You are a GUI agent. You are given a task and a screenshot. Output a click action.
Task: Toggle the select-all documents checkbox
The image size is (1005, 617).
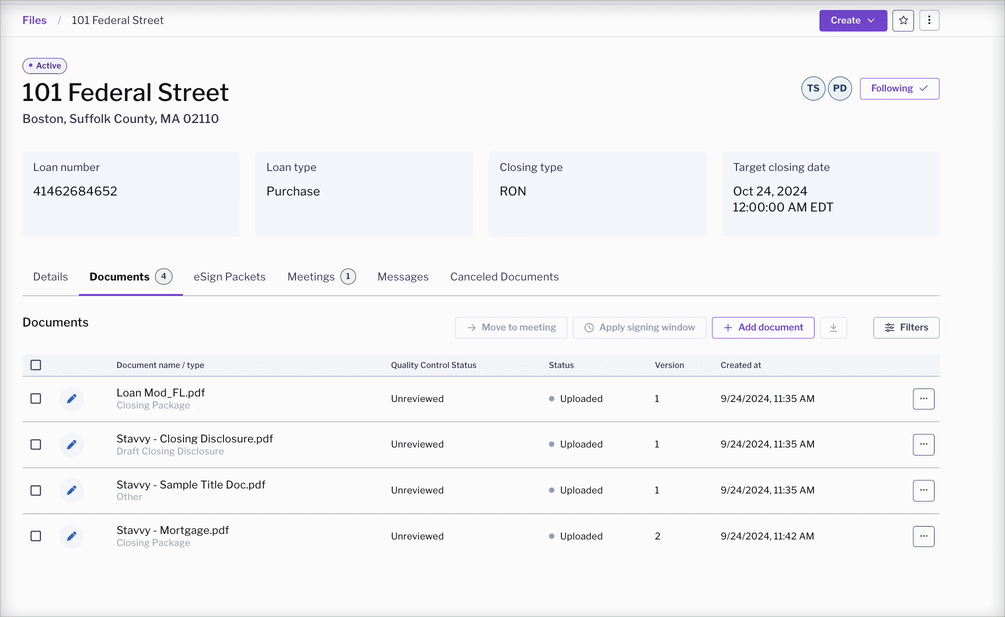click(x=36, y=365)
